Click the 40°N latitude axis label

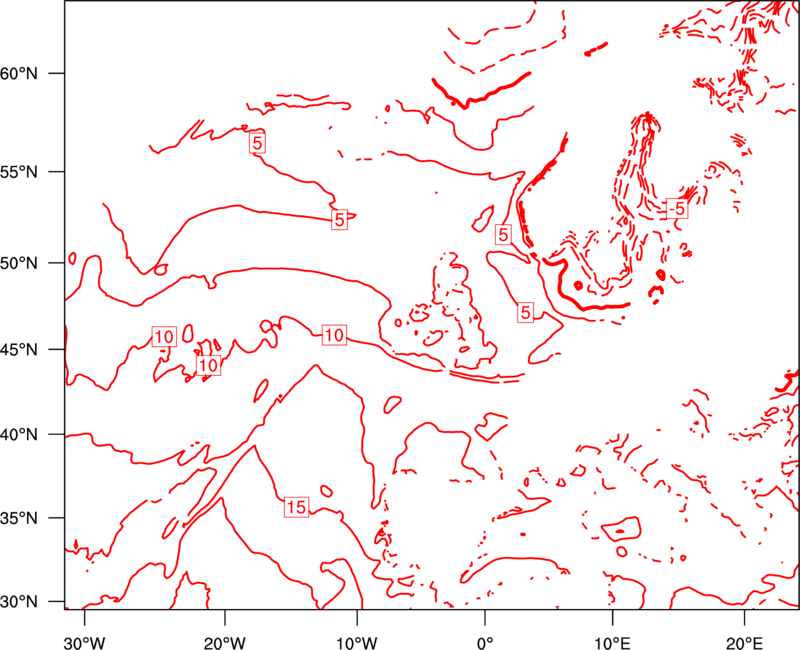(x=19, y=435)
